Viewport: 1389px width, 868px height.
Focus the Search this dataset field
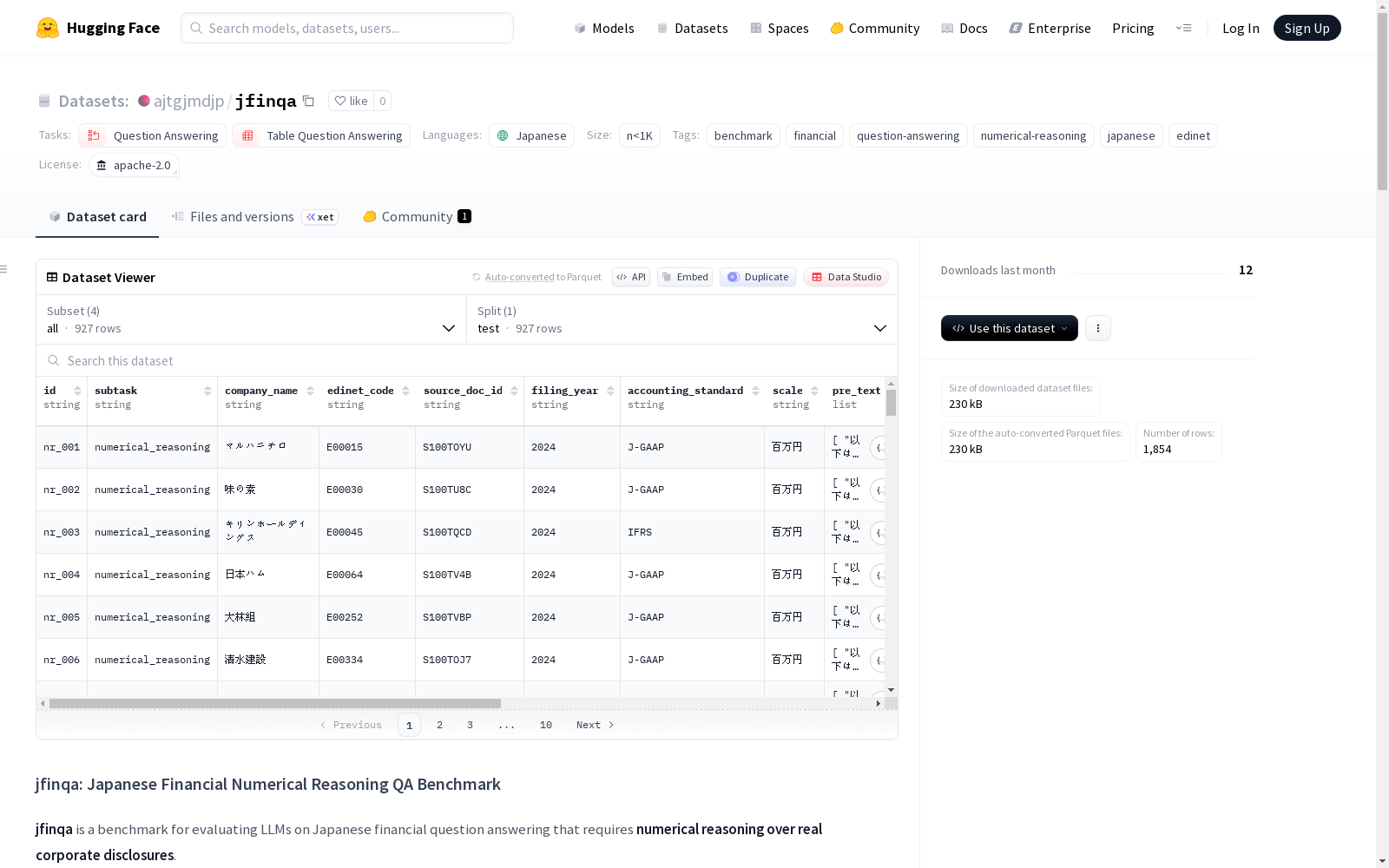(x=467, y=360)
